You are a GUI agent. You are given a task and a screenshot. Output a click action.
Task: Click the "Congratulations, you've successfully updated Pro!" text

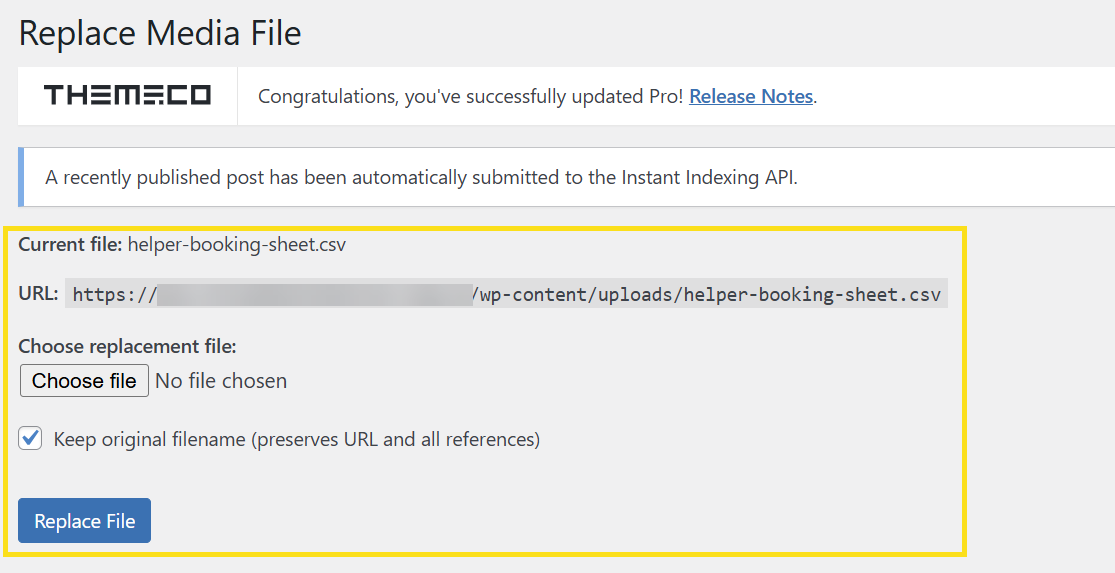pyautogui.click(x=470, y=97)
